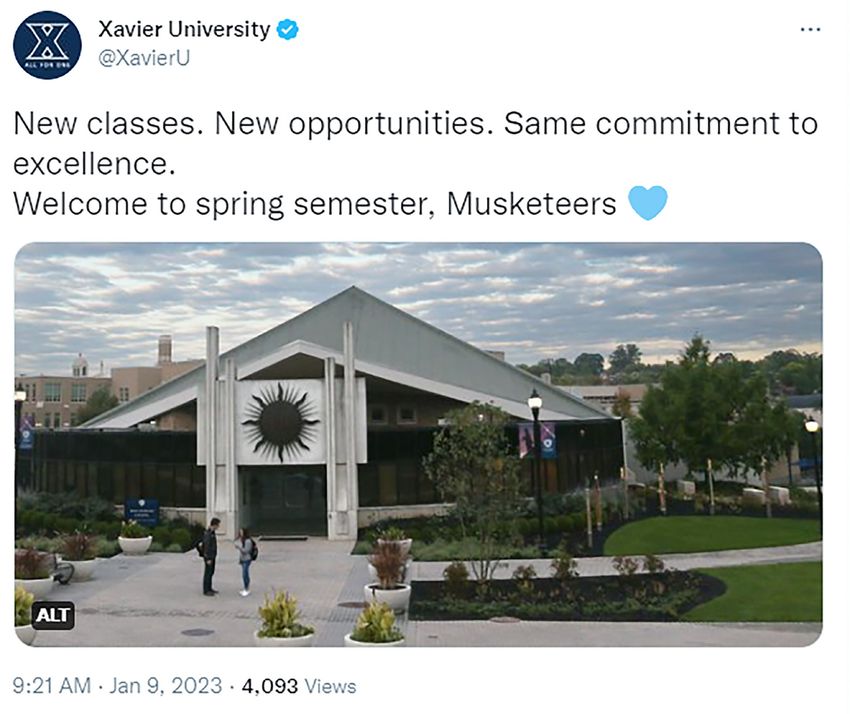Click the Welcome to spring semester line

[314, 204]
